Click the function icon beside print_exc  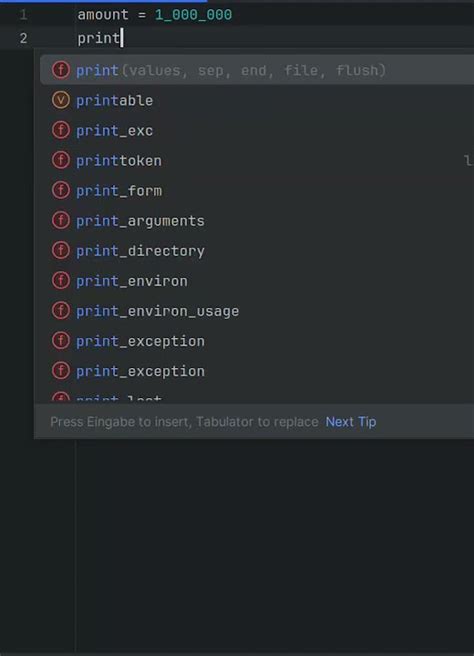[x=61, y=130]
